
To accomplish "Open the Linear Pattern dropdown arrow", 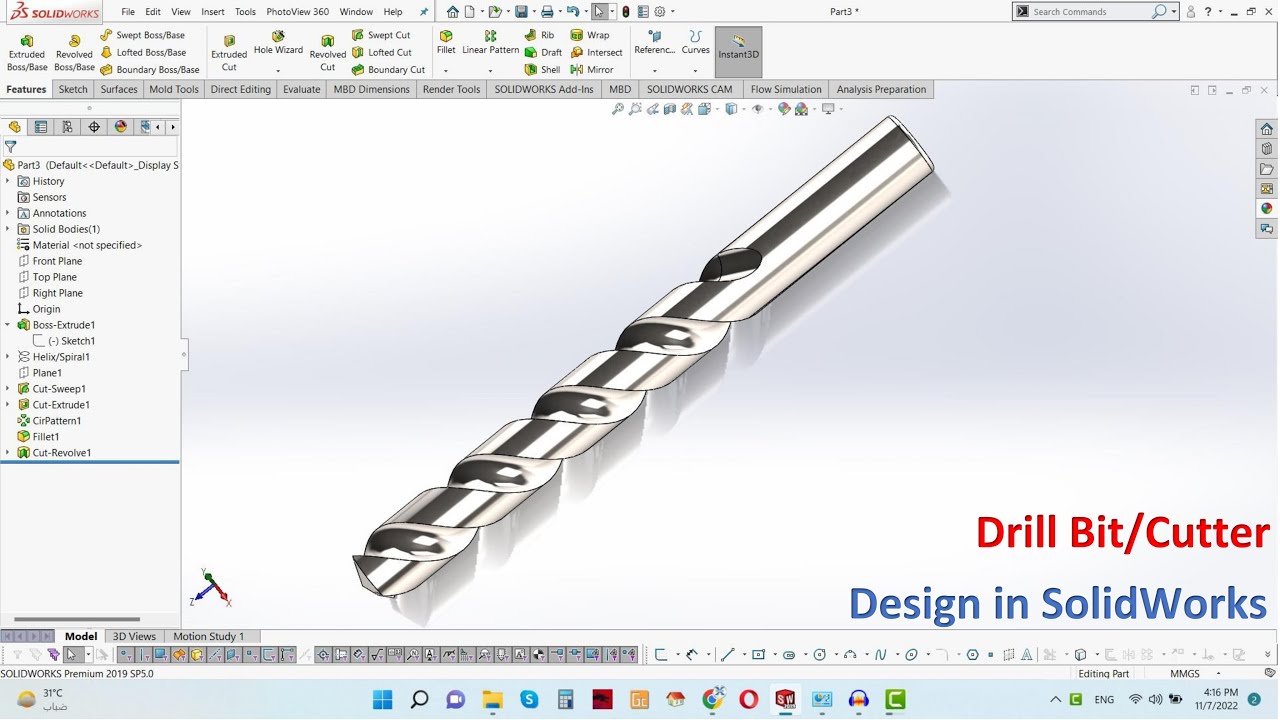I will (x=490, y=71).
